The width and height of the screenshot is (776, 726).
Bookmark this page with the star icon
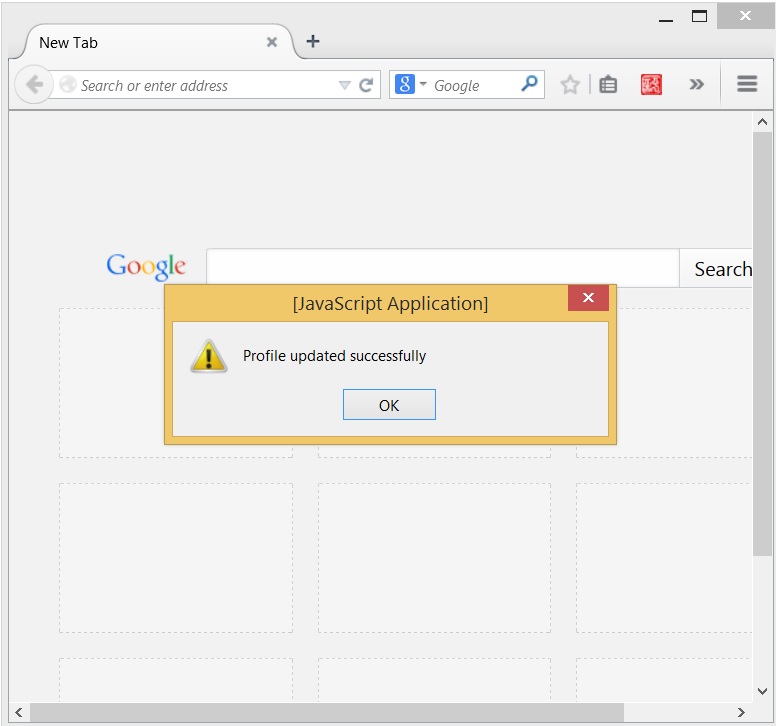570,85
